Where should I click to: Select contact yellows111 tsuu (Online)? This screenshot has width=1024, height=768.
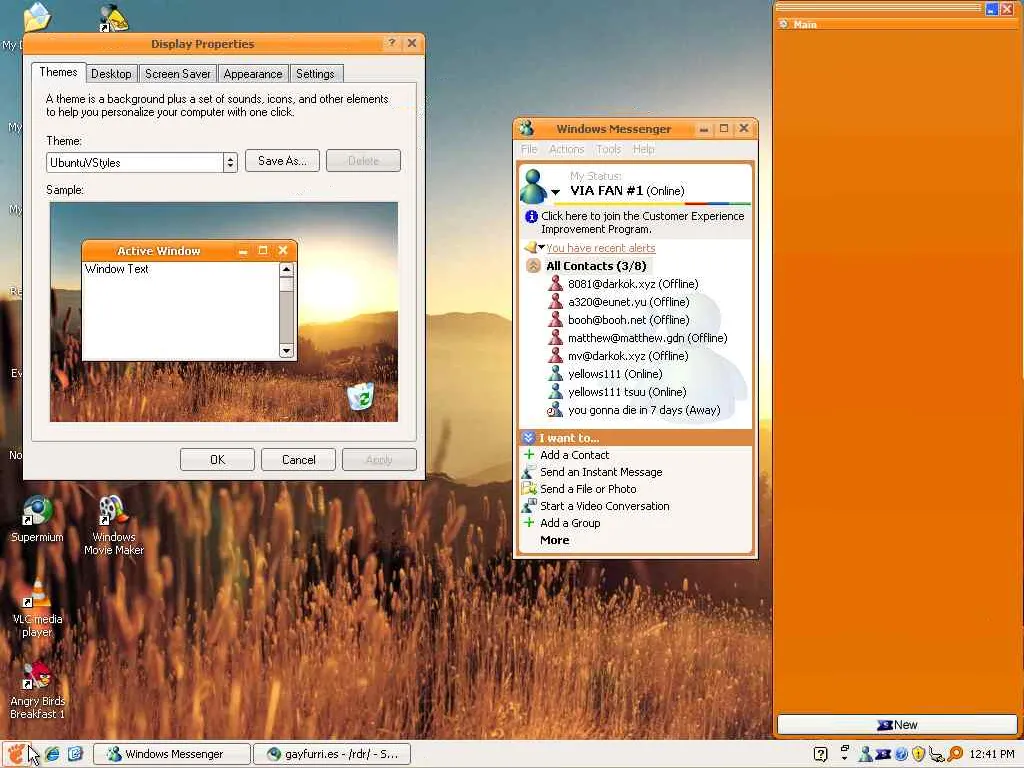(618, 392)
